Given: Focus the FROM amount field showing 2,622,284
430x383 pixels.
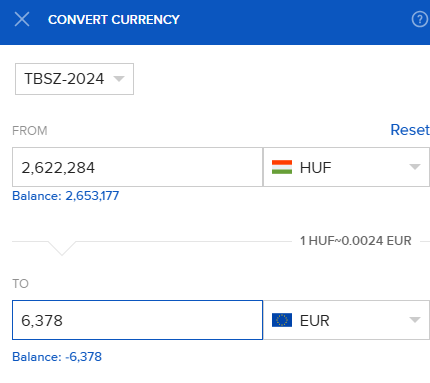Looking at the screenshot, I should [x=137, y=167].
